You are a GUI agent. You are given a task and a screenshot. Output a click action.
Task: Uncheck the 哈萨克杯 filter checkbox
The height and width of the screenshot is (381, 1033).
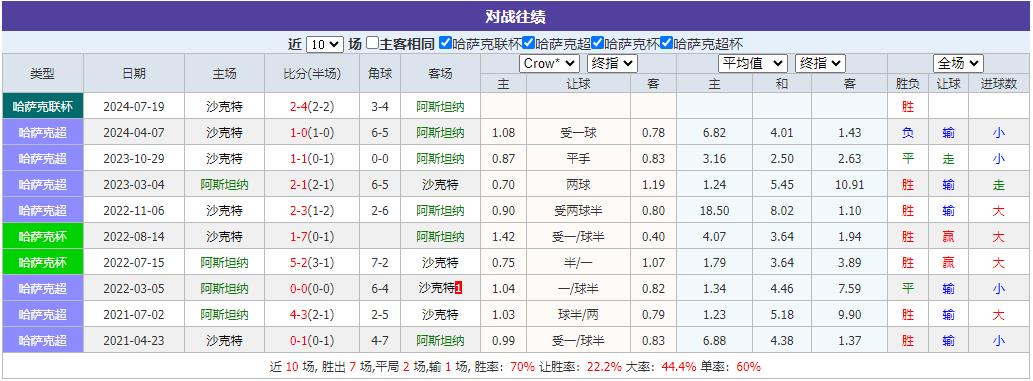pyautogui.click(x=598, y=44)
